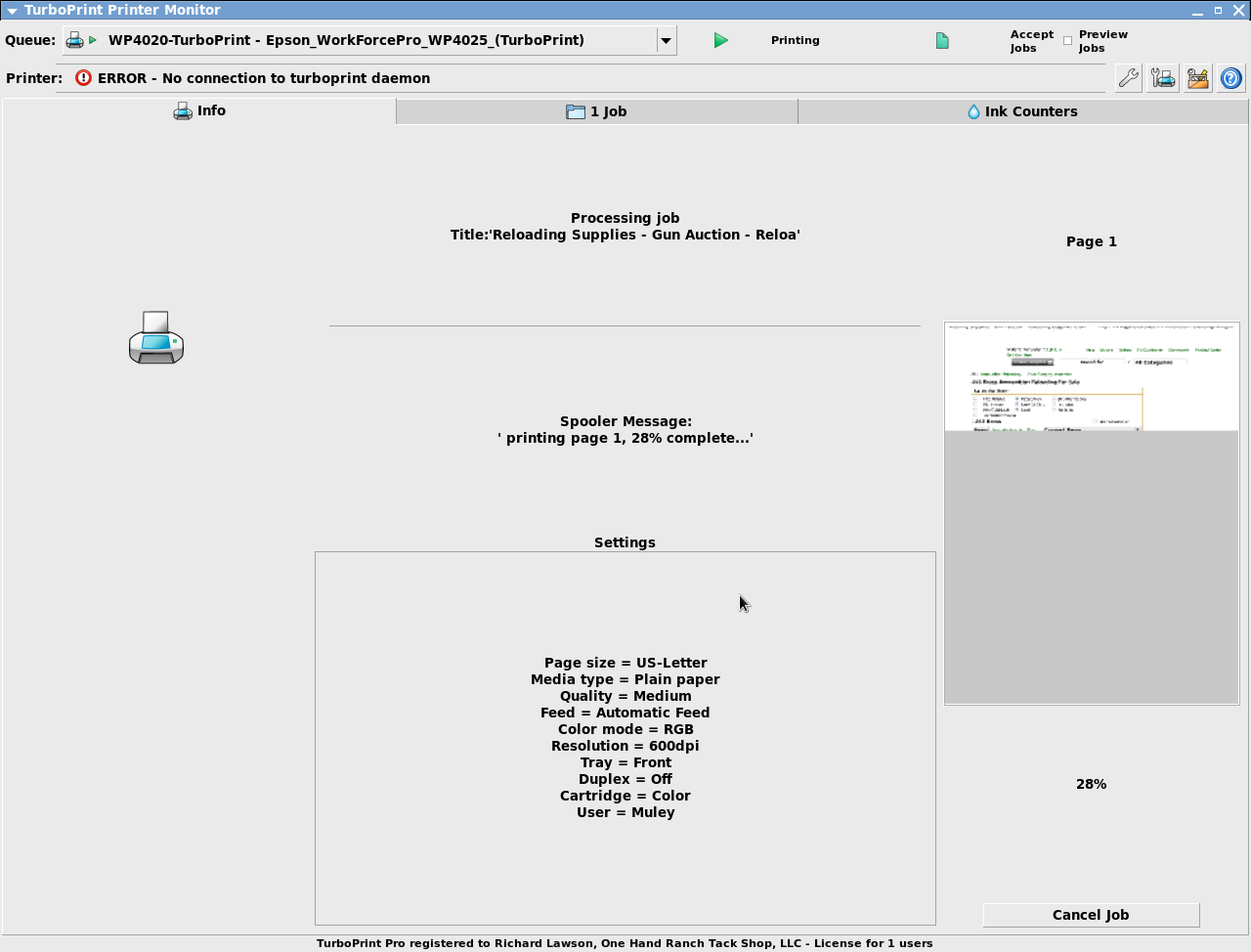
Task: Open the window menu triangle in the title bar
Action: coord(12,11)
